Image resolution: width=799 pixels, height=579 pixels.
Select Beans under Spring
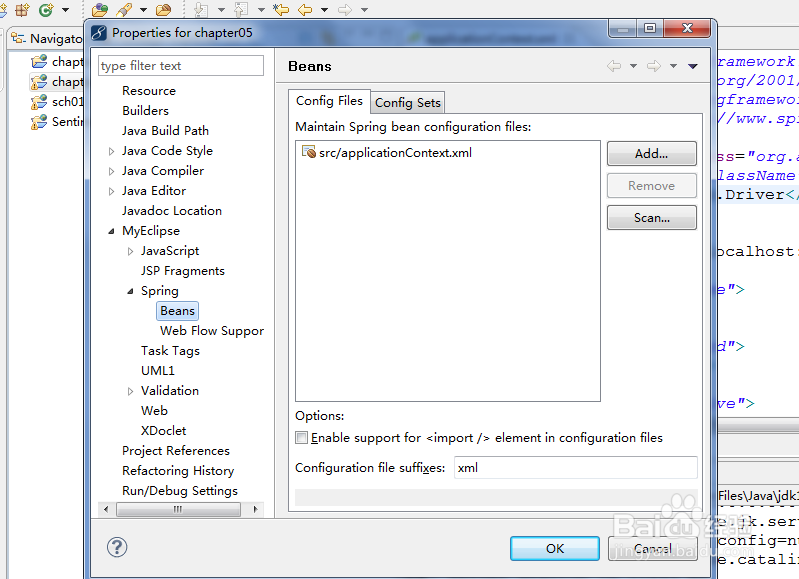[x=177, y=311]
